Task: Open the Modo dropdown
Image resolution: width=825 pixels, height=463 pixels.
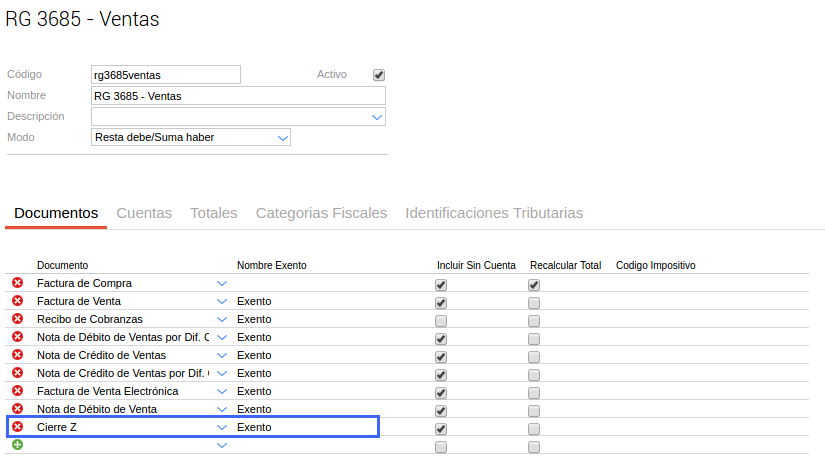Action: click(x=282, y=137)
